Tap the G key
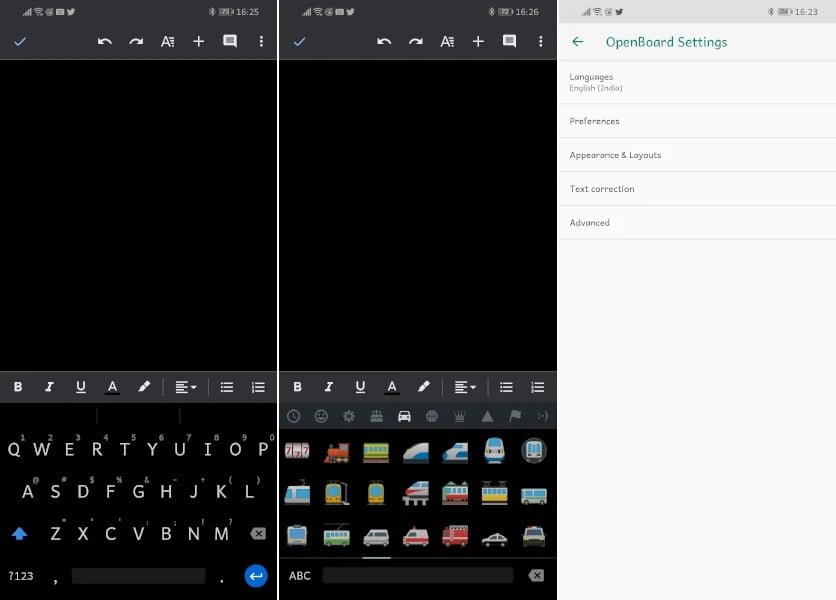Screen dimensions: 836x600 click(x=138, y=491)
